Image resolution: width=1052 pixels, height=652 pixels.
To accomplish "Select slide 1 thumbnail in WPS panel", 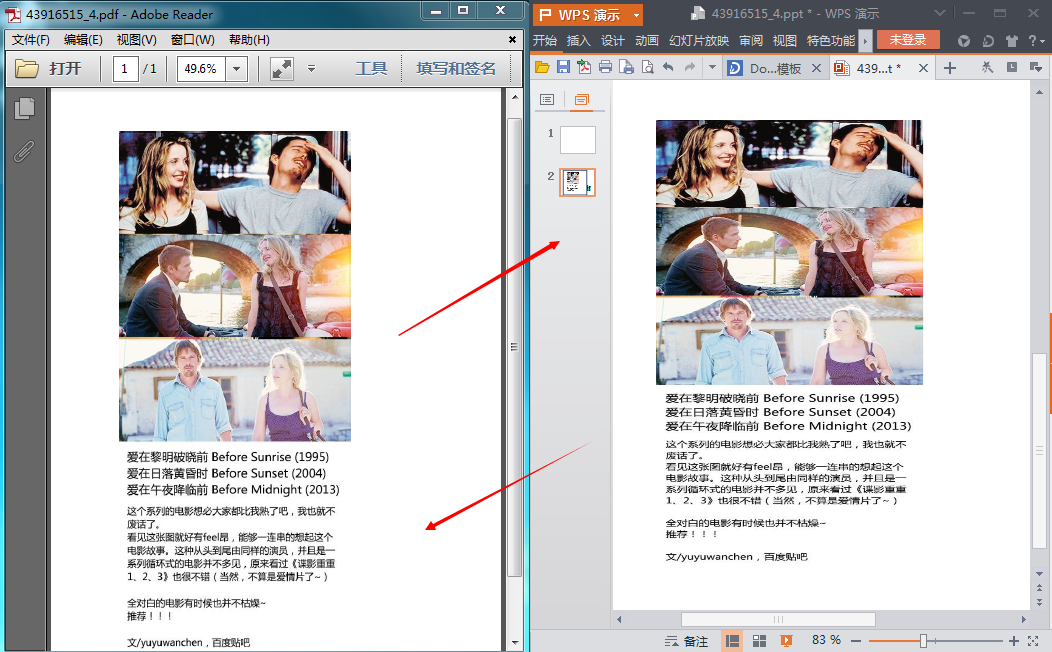I will (578, 140).
